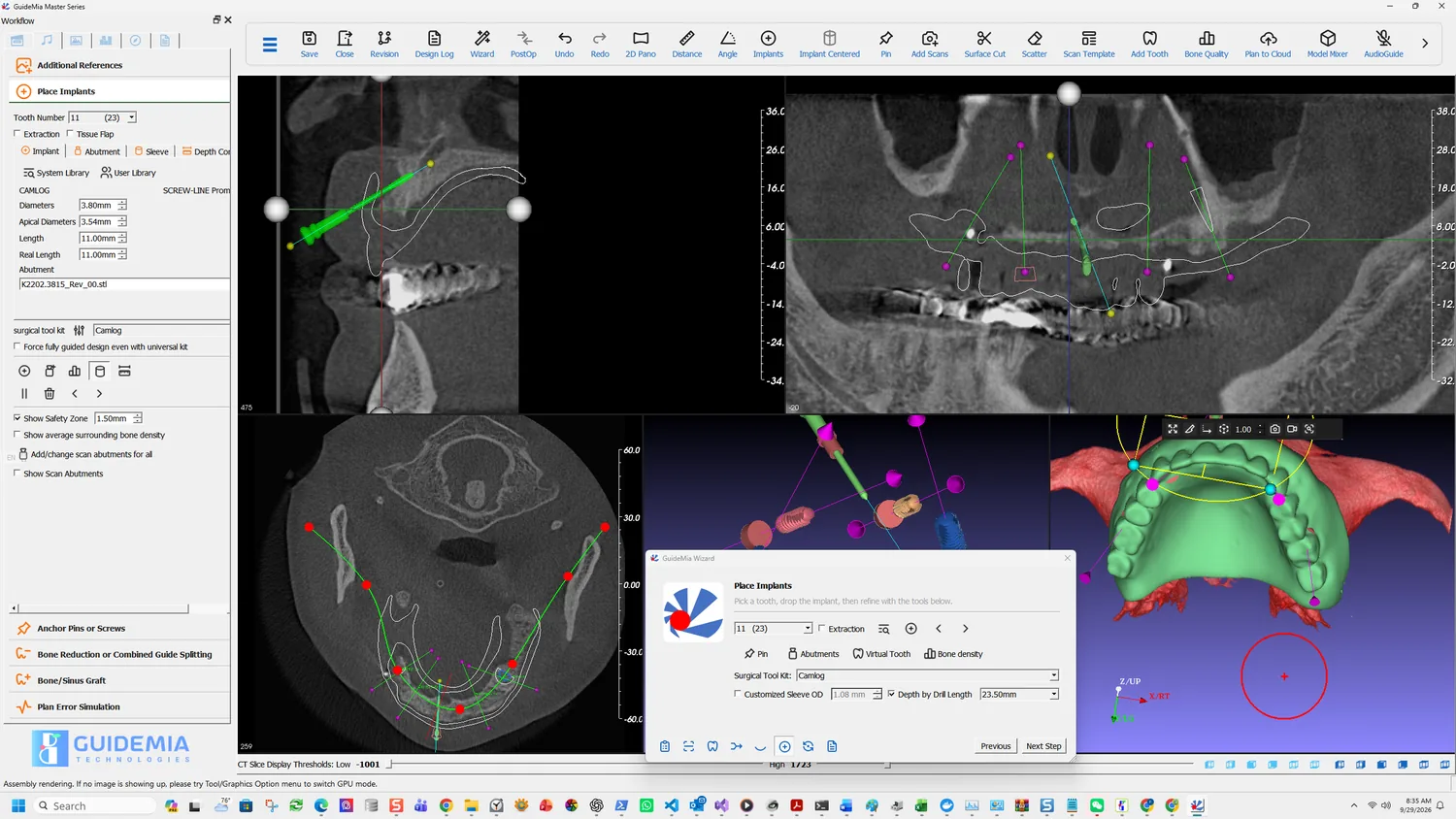1456x819 pixels.
Task: Open the Add Scans tool
Action: (x=930, y=44)
